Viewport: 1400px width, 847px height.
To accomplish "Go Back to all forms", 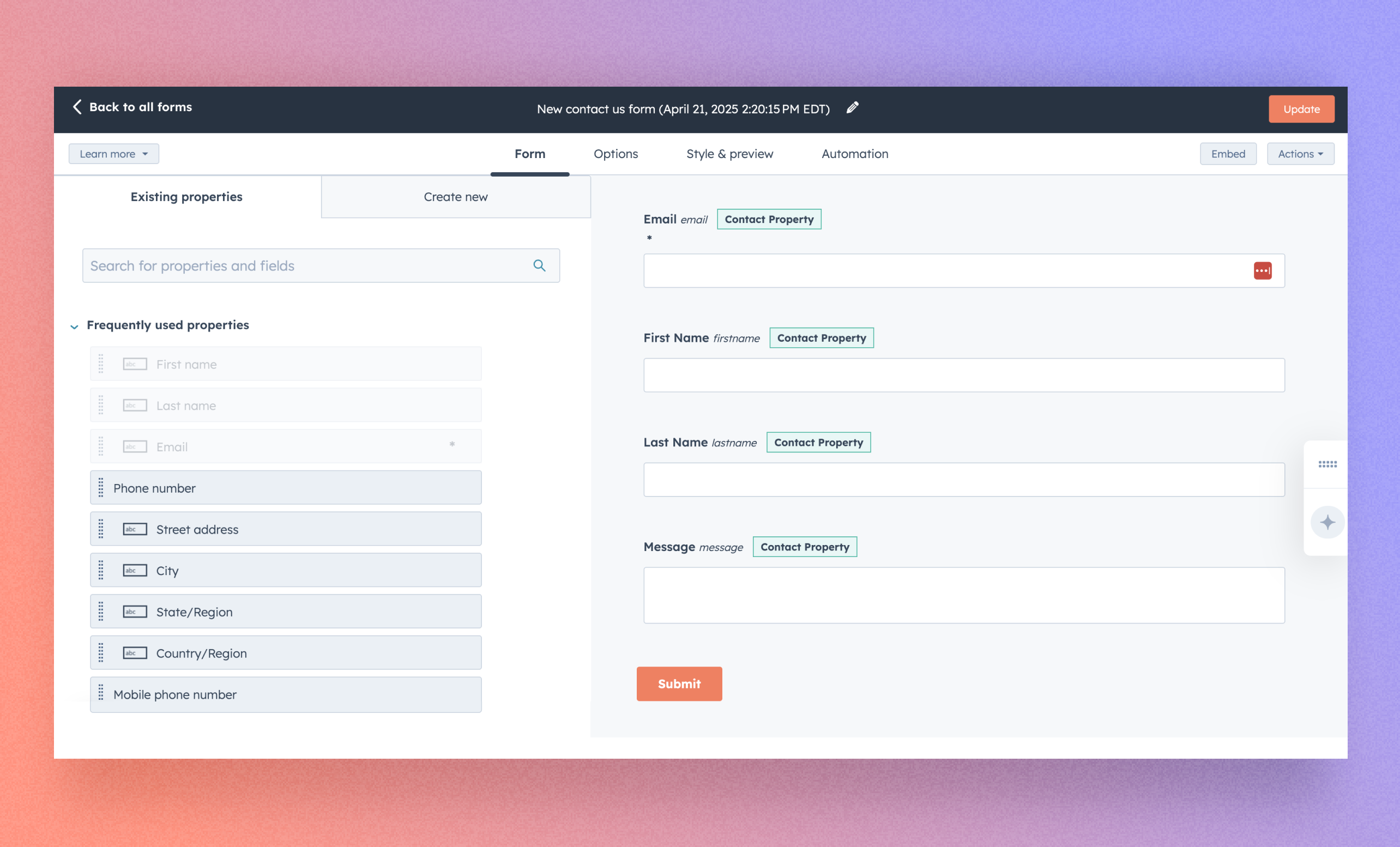I will click(132, 107).
